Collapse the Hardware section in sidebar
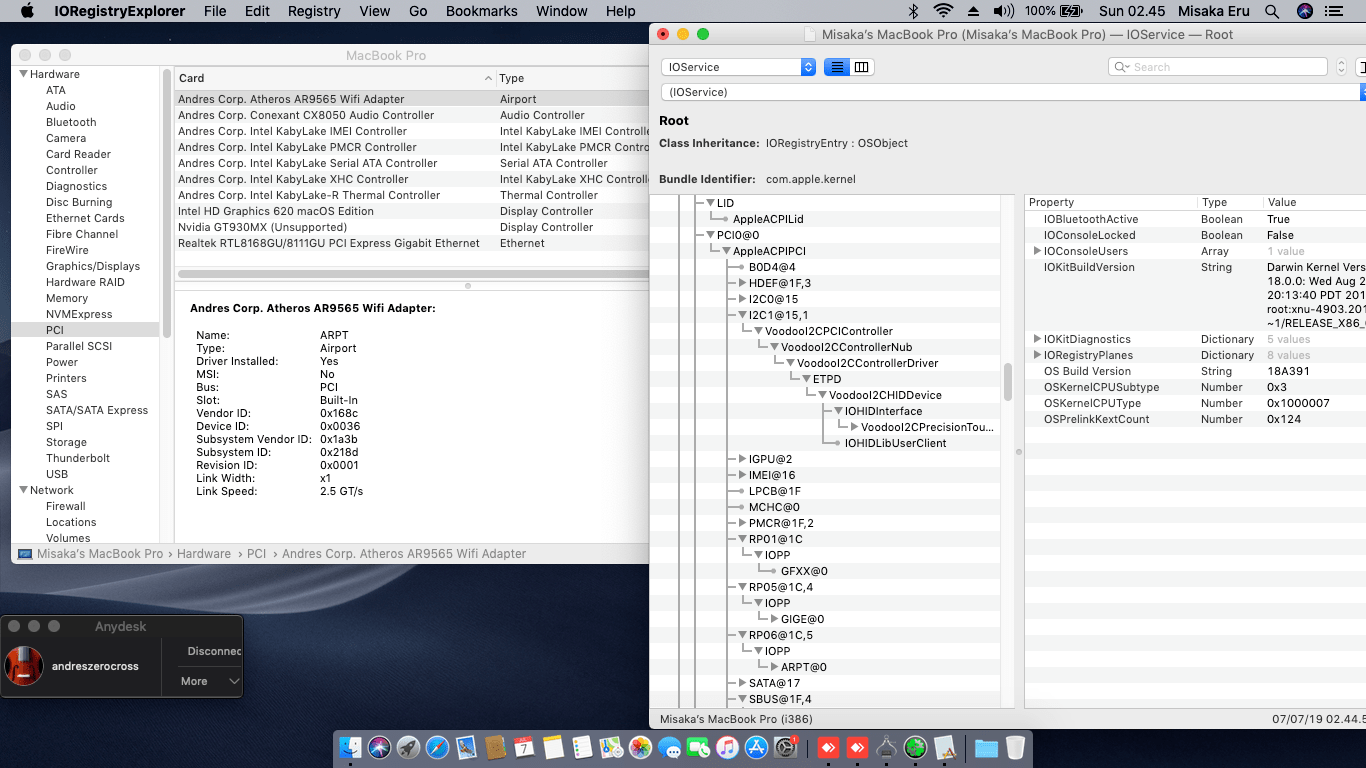This screenshot has width=1366, height=768. (23, 74)
